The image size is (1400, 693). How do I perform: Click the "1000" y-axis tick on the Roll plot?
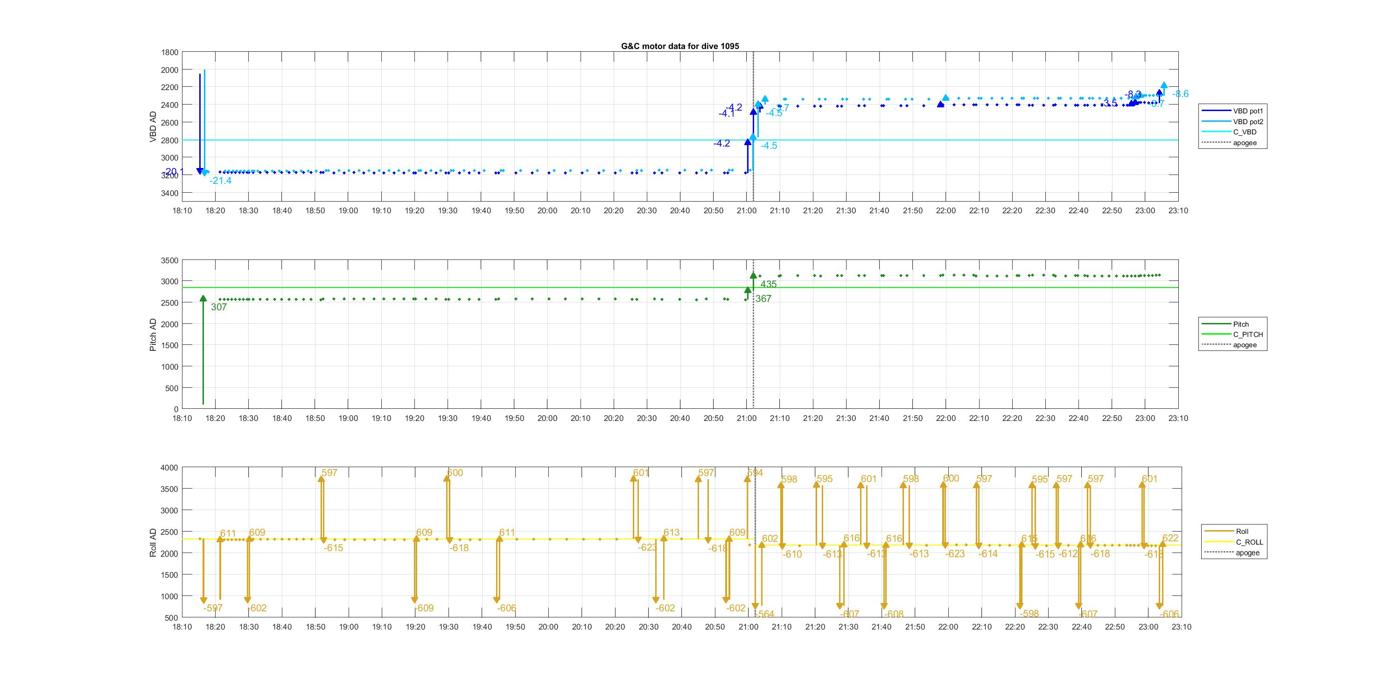point(170,596)
